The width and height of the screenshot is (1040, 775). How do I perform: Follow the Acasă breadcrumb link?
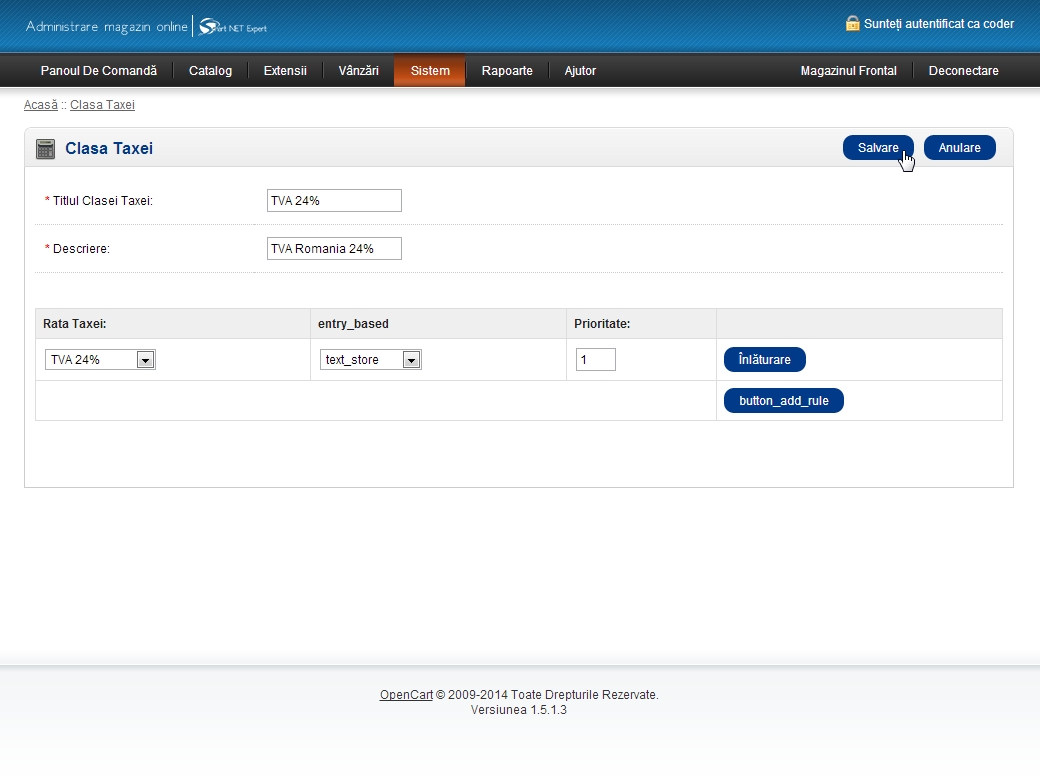tap(41, 105)
